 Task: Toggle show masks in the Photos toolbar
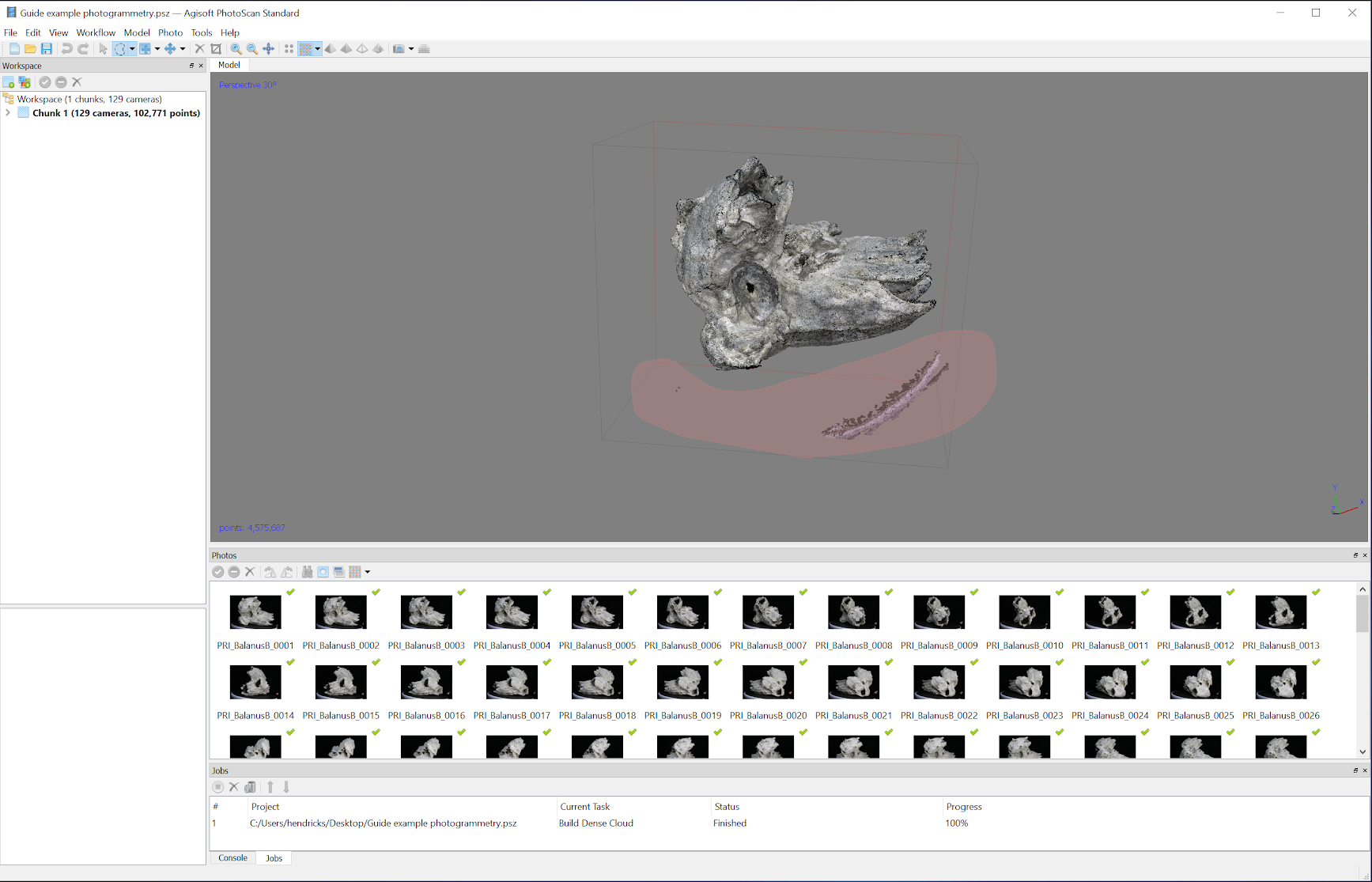click(x=323, y=572)
